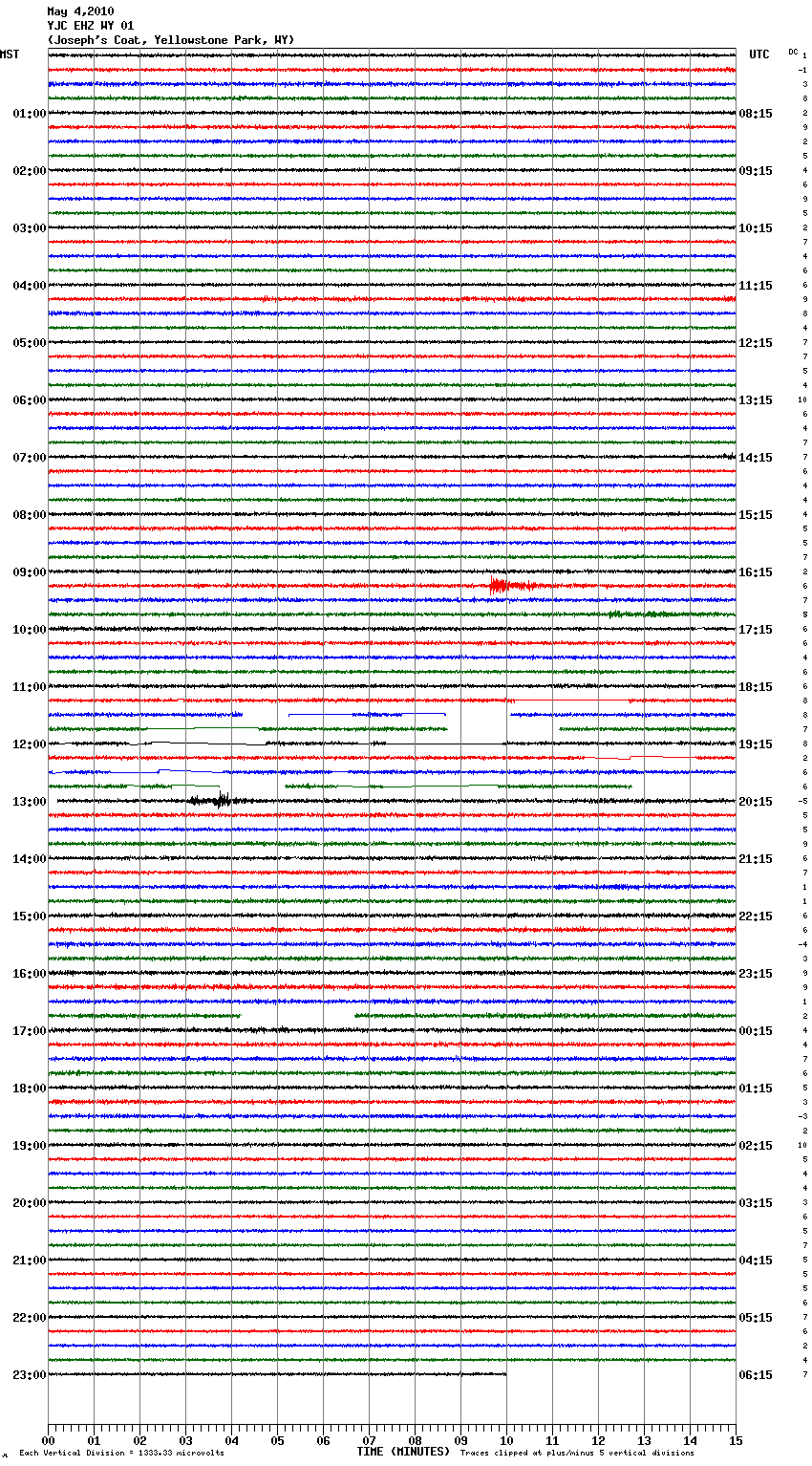Click the '02:15' UTC time label
812x1466 pixels.
pos(756,1146)
